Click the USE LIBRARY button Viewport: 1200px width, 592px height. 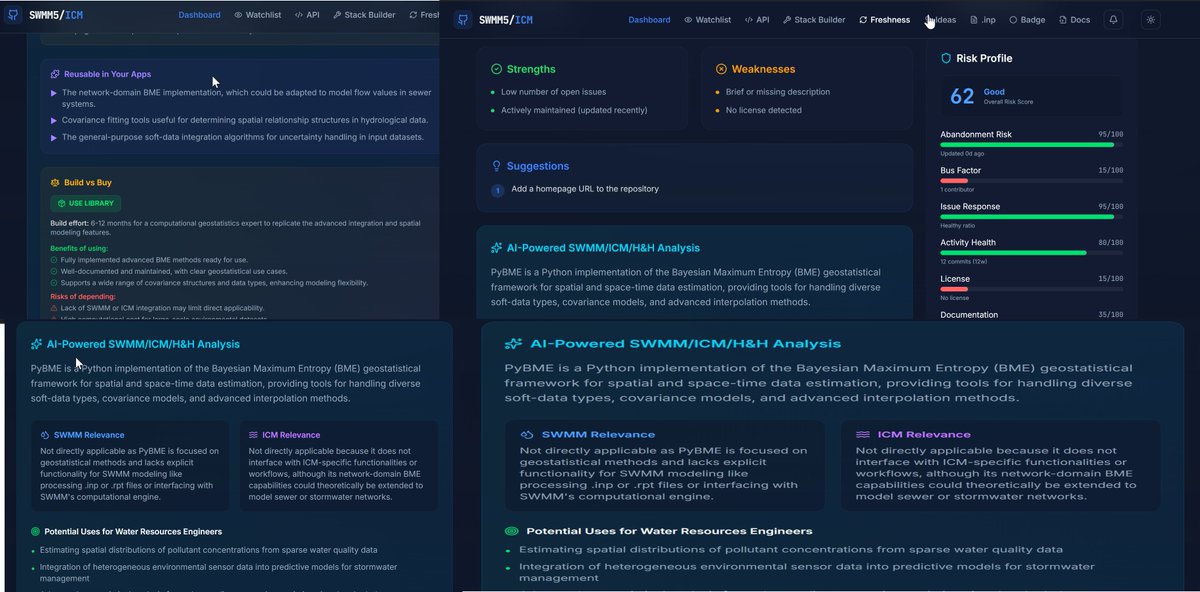pyautogui.click(x=86, y=203)
